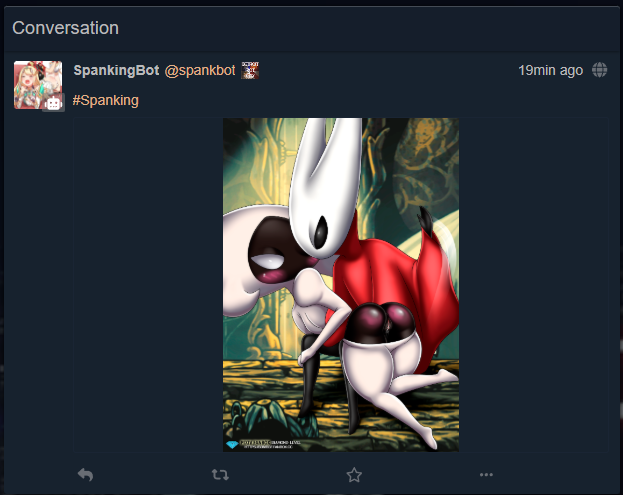Reply to the spankbot post
Image resolution: width=623 pixels, height=495 pixels.
click(85, 474)
